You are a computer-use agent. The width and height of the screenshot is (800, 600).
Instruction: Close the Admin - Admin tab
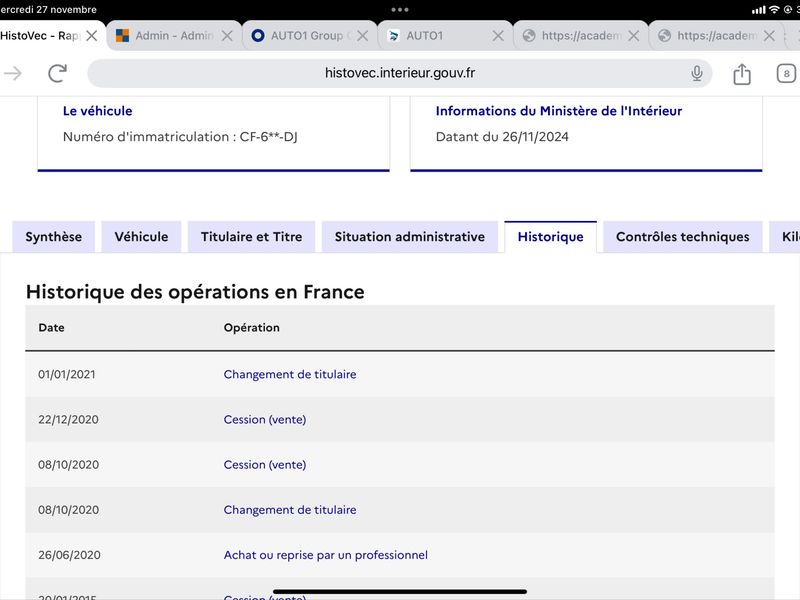(x=228, y=36)
